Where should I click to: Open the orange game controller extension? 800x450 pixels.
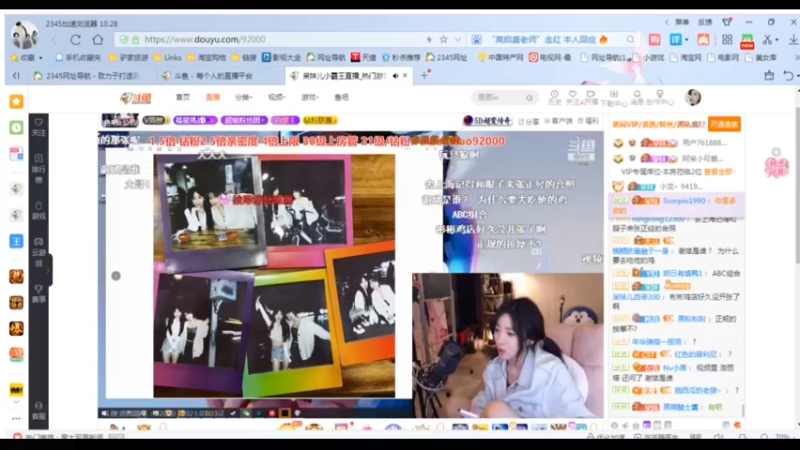703,39
